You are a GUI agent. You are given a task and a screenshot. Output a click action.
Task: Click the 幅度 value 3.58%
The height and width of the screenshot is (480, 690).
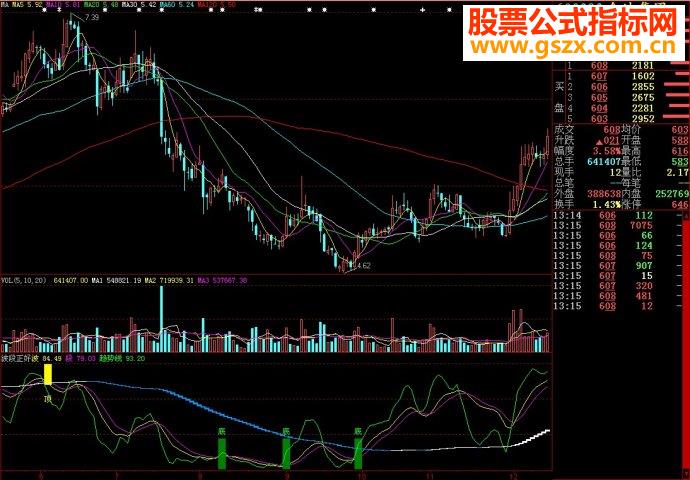pyautogui.click(x=606, y=151)
